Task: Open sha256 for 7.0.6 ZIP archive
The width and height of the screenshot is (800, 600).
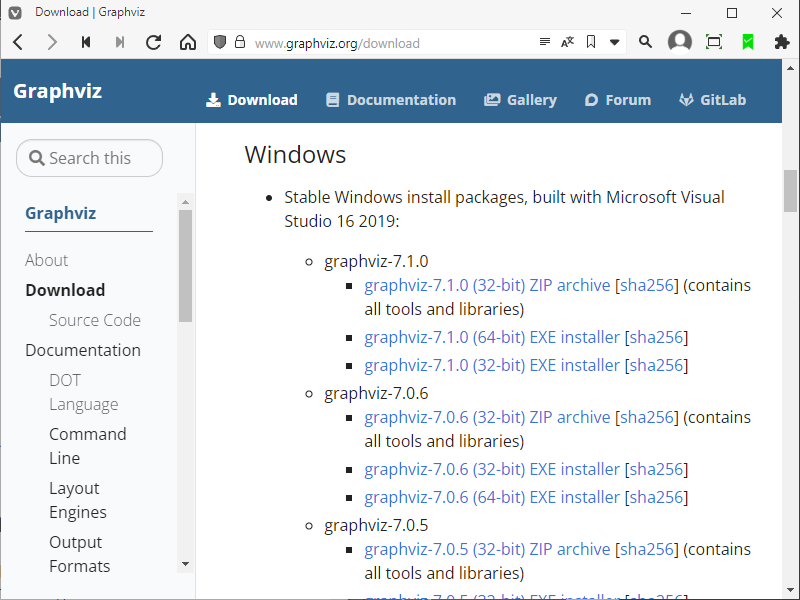Action: (647, 417)
